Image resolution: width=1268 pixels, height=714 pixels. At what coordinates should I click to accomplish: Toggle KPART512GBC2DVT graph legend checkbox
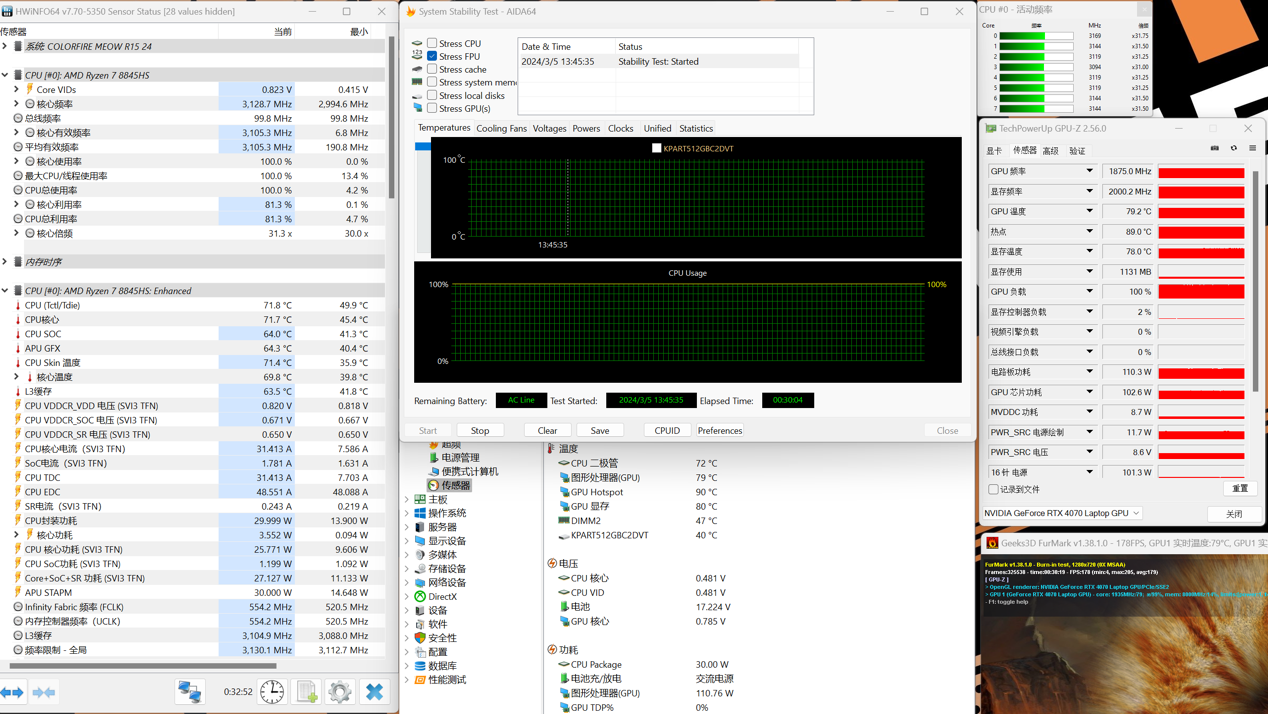coord(656,148)
